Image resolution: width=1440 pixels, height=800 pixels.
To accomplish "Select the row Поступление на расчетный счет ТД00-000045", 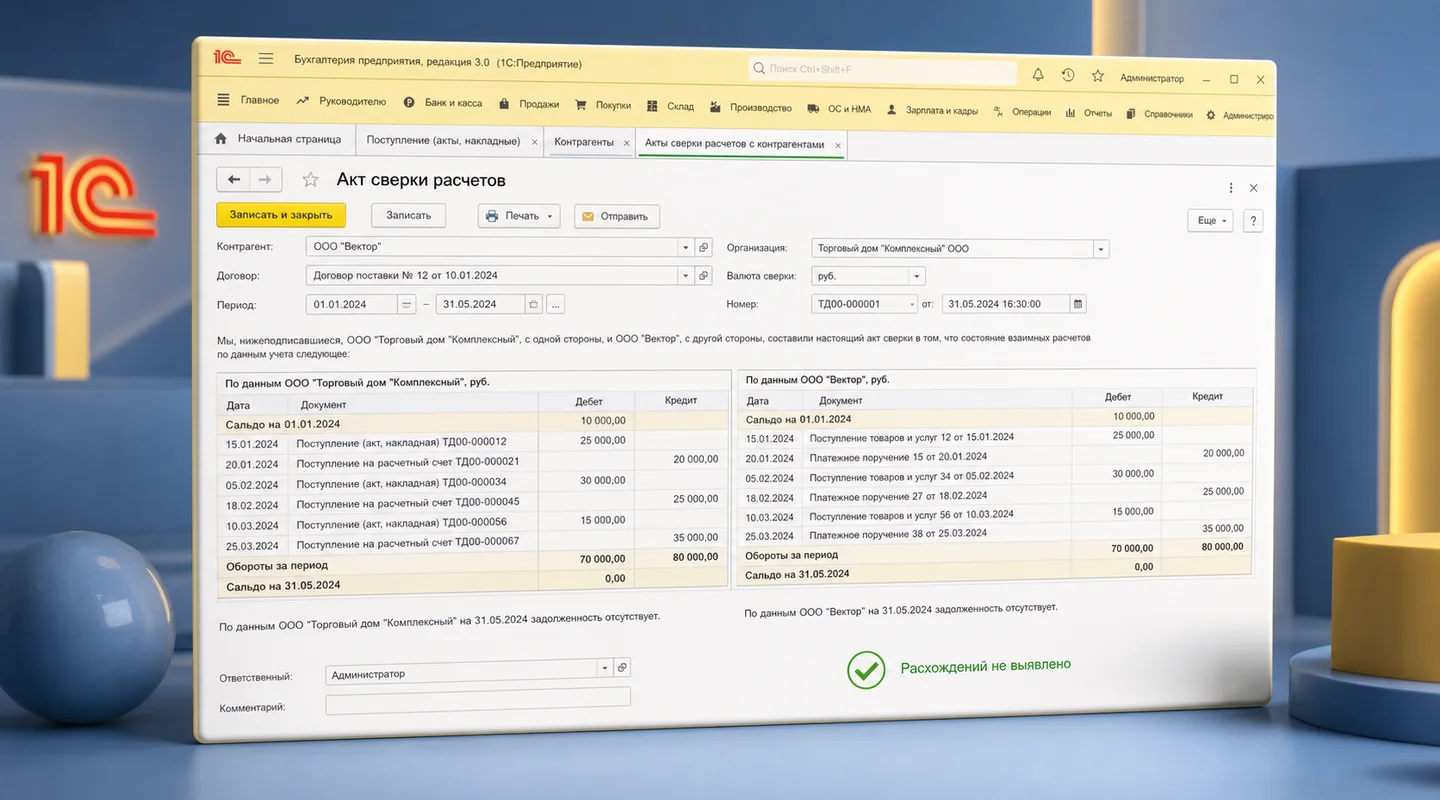I will coord(473,503).
